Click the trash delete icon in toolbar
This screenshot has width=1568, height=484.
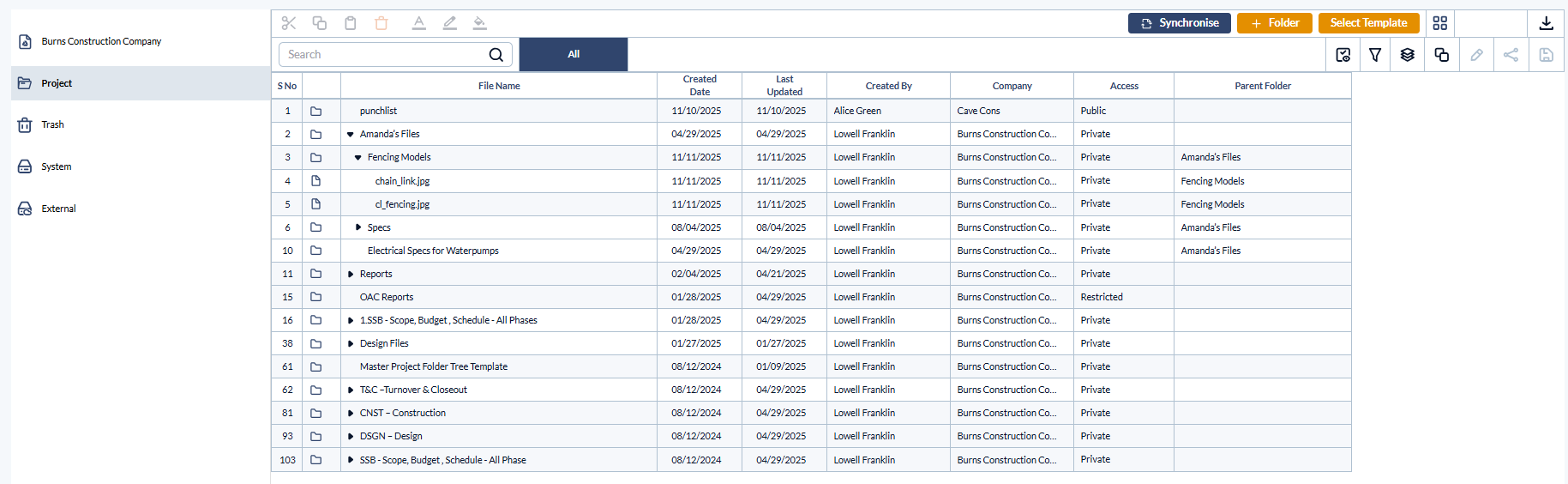(381, 23)
